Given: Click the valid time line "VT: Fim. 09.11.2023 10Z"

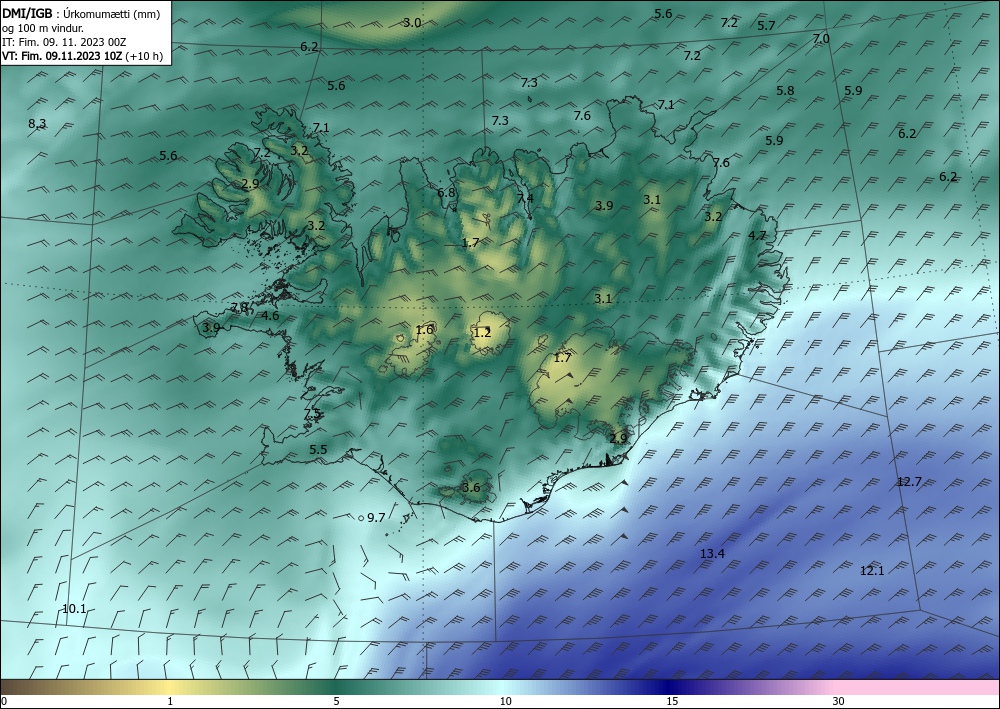Looking at the screenshot, I should (x=62, y=56).
